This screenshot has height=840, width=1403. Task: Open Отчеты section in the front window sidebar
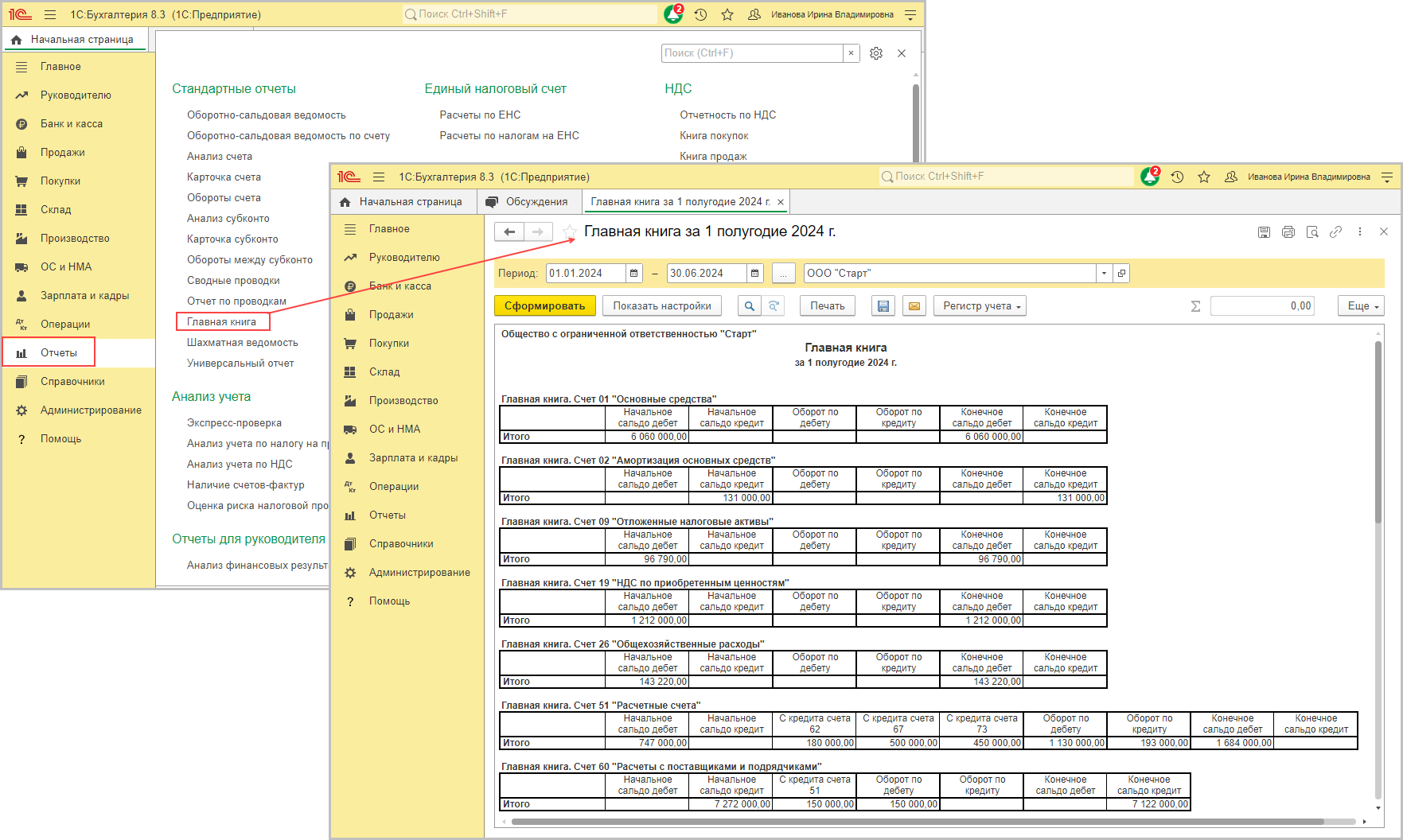pos(407,515)
